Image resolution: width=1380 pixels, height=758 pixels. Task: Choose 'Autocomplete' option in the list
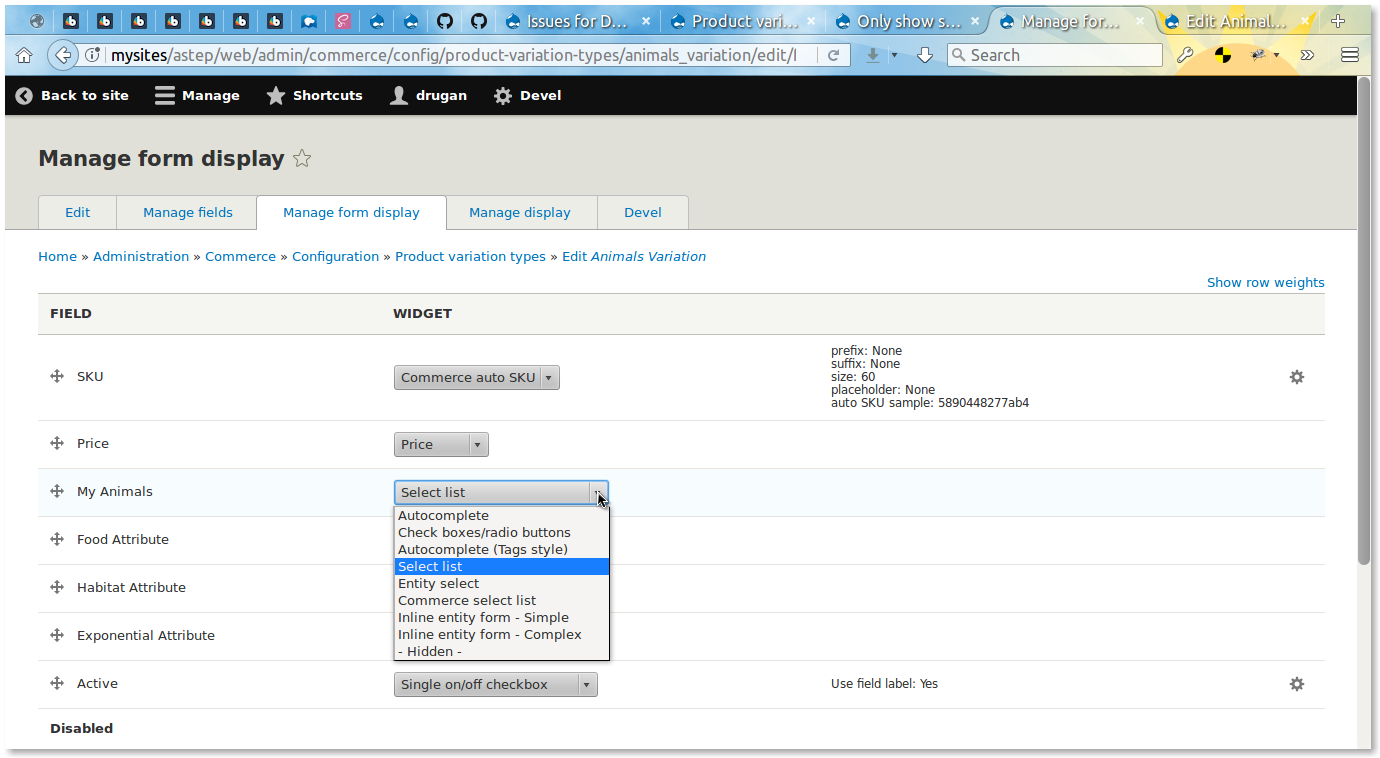point(501,516)
